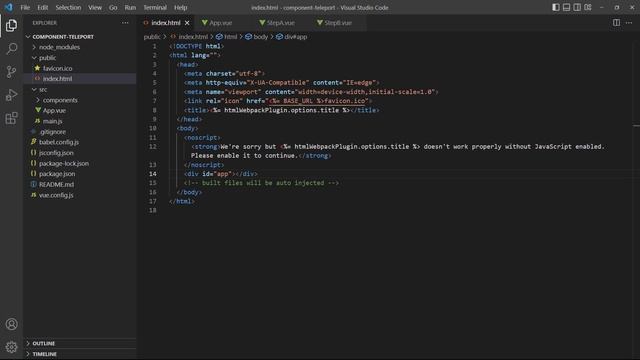This screenshot has width=640, height=360.
Task: Select index.html in the explorer tree
Action: click(x=57, y=79)
